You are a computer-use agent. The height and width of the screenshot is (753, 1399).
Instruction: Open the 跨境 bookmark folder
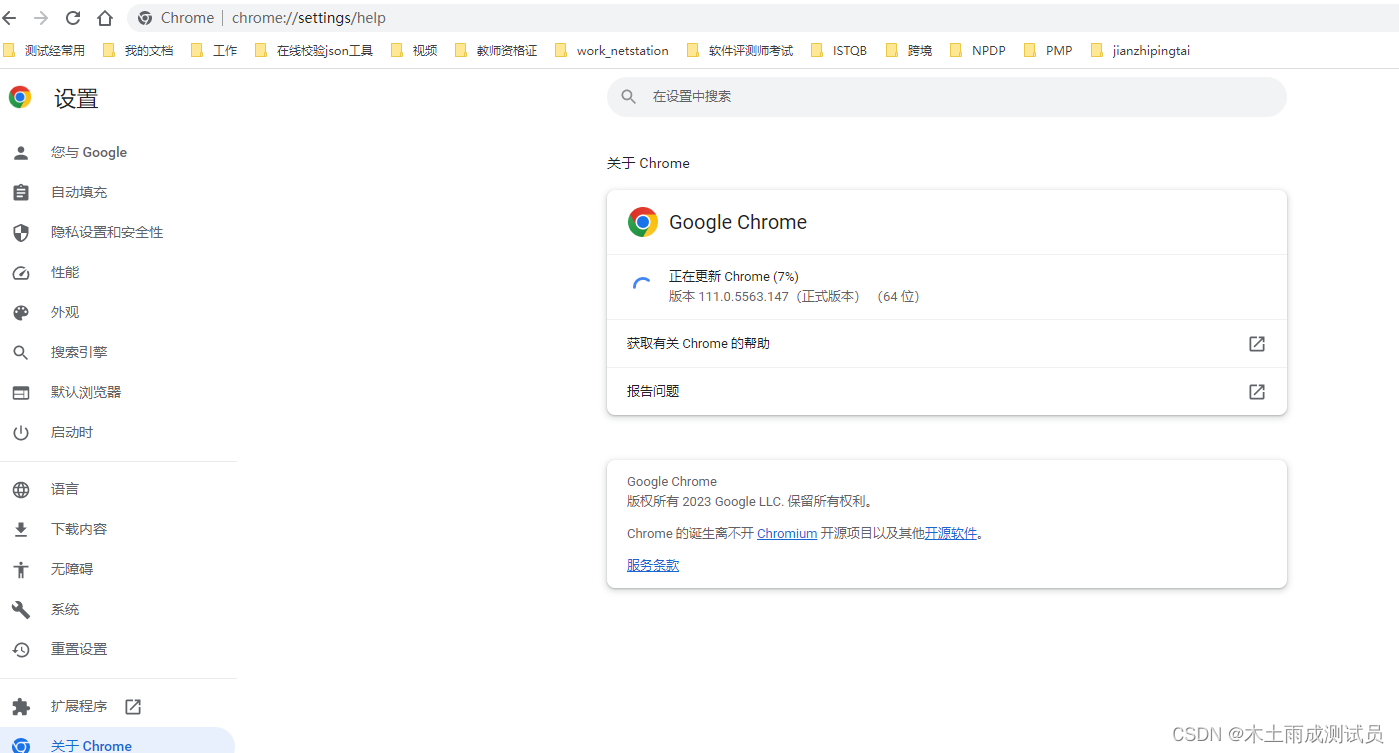point(909,50)
